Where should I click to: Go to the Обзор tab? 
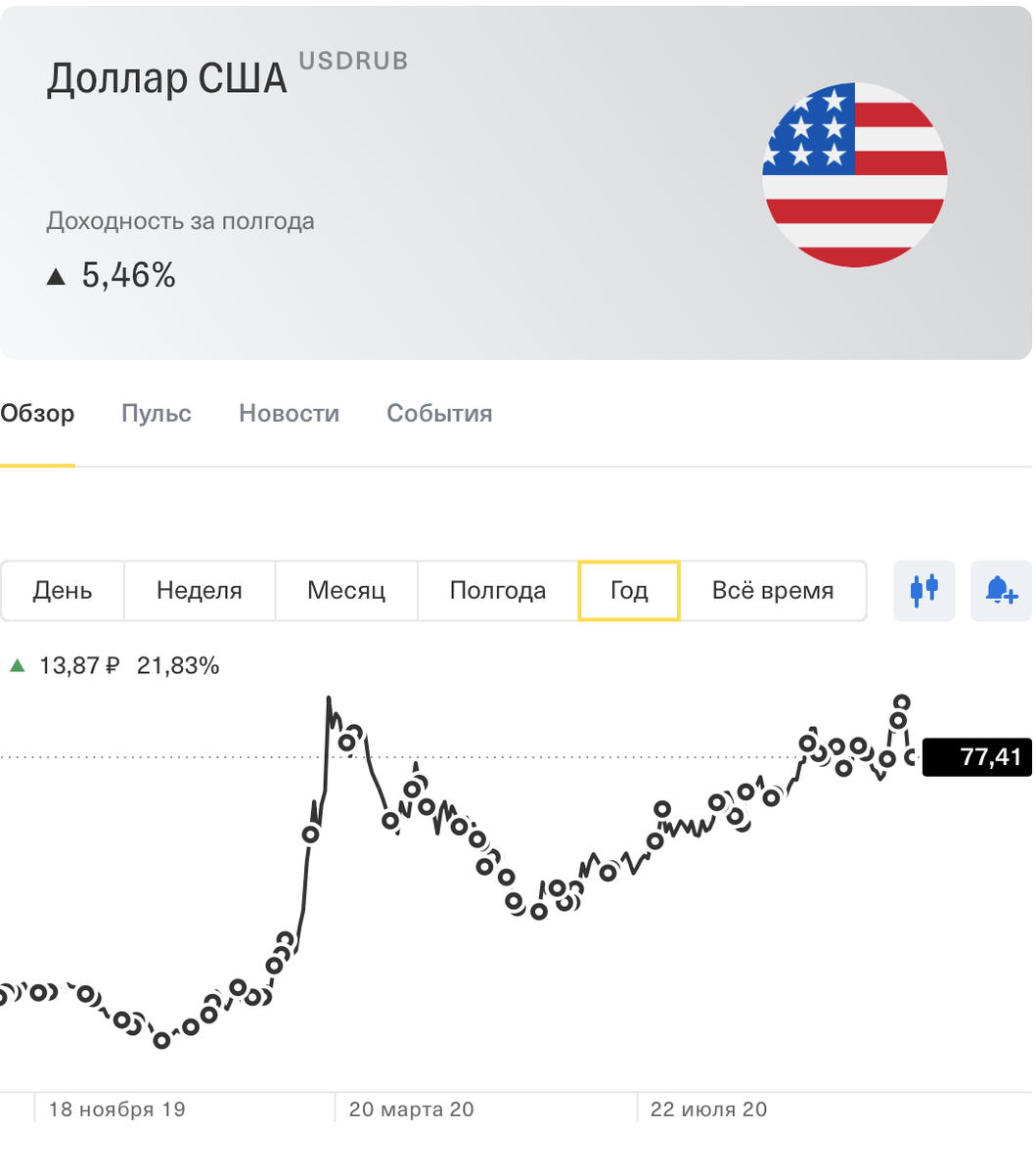[37, 414]
